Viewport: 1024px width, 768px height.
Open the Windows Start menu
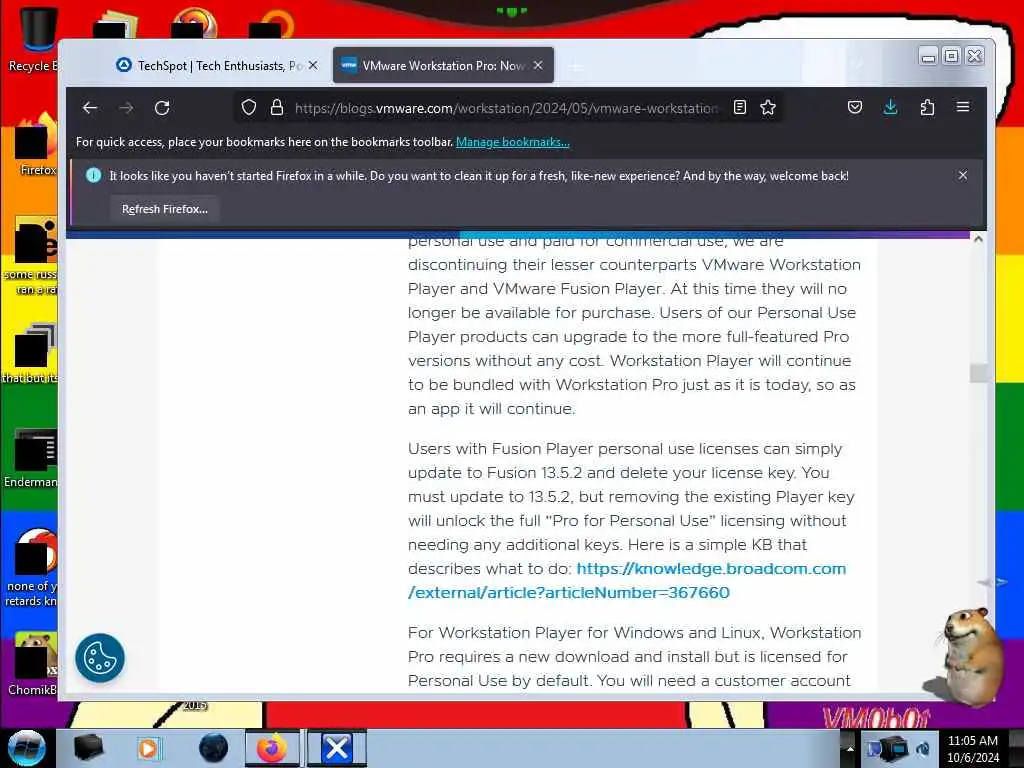27,748
